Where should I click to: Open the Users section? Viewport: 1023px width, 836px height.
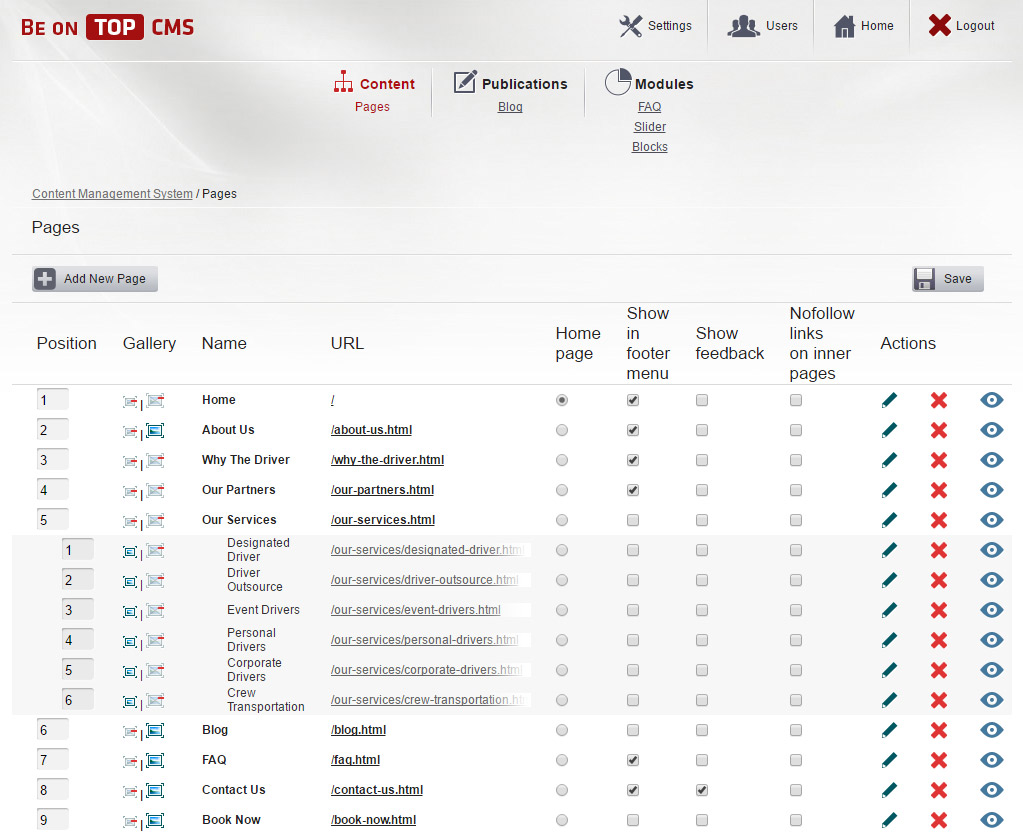point(762,26)
